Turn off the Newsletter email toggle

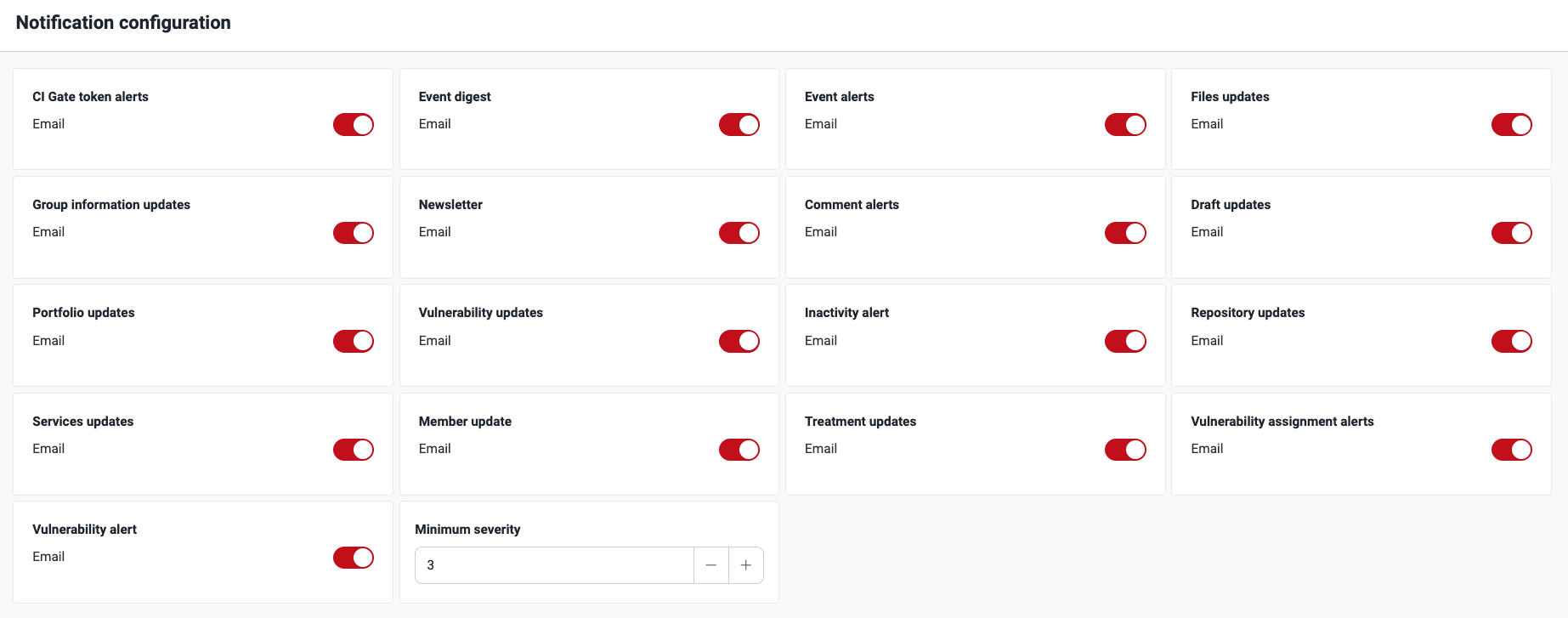[x=739, y=233]
